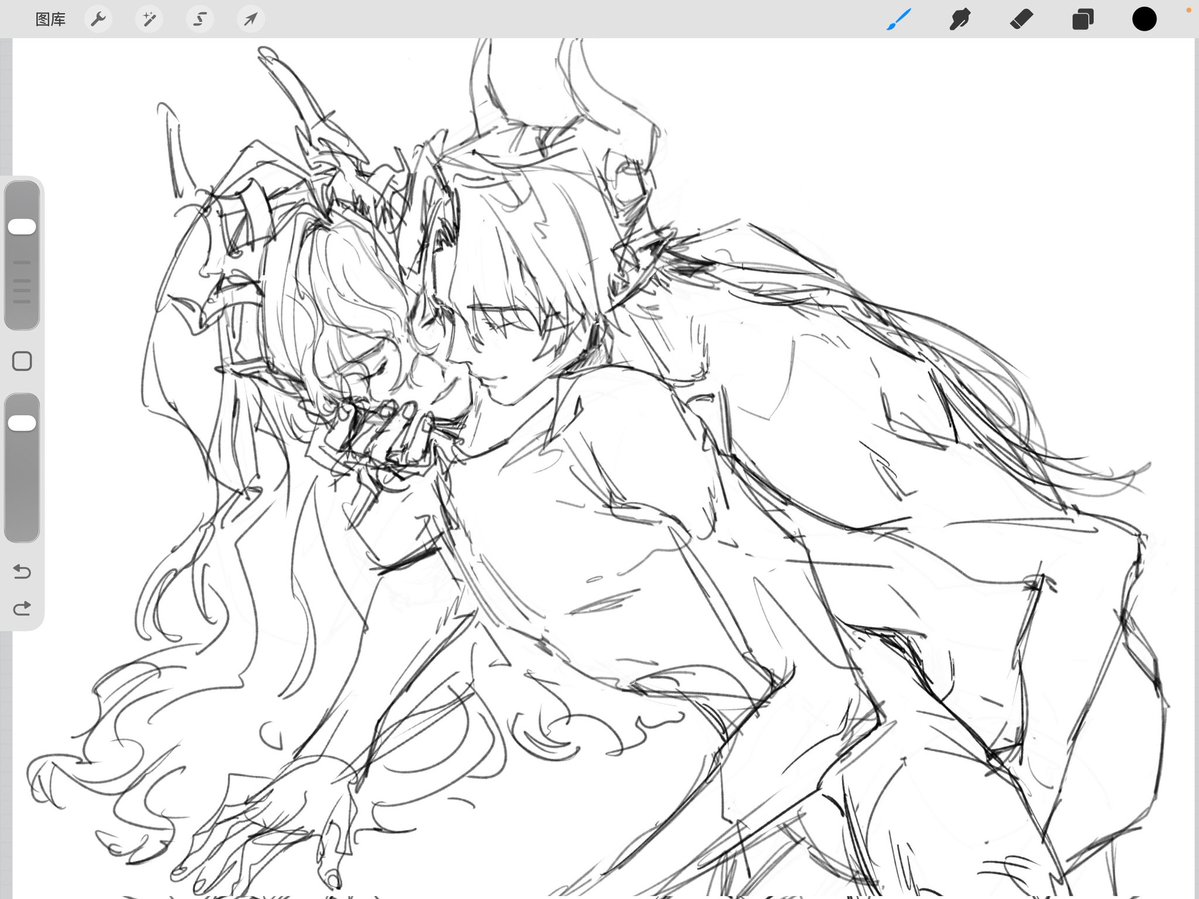Open the Adjustments magic wand menu
The image size is (1199, 899).
[148, 19]
